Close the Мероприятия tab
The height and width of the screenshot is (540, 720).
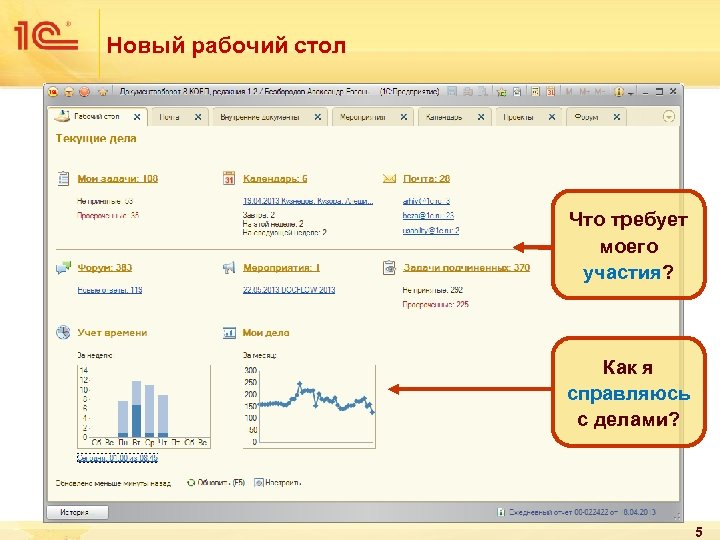point(404,117)
